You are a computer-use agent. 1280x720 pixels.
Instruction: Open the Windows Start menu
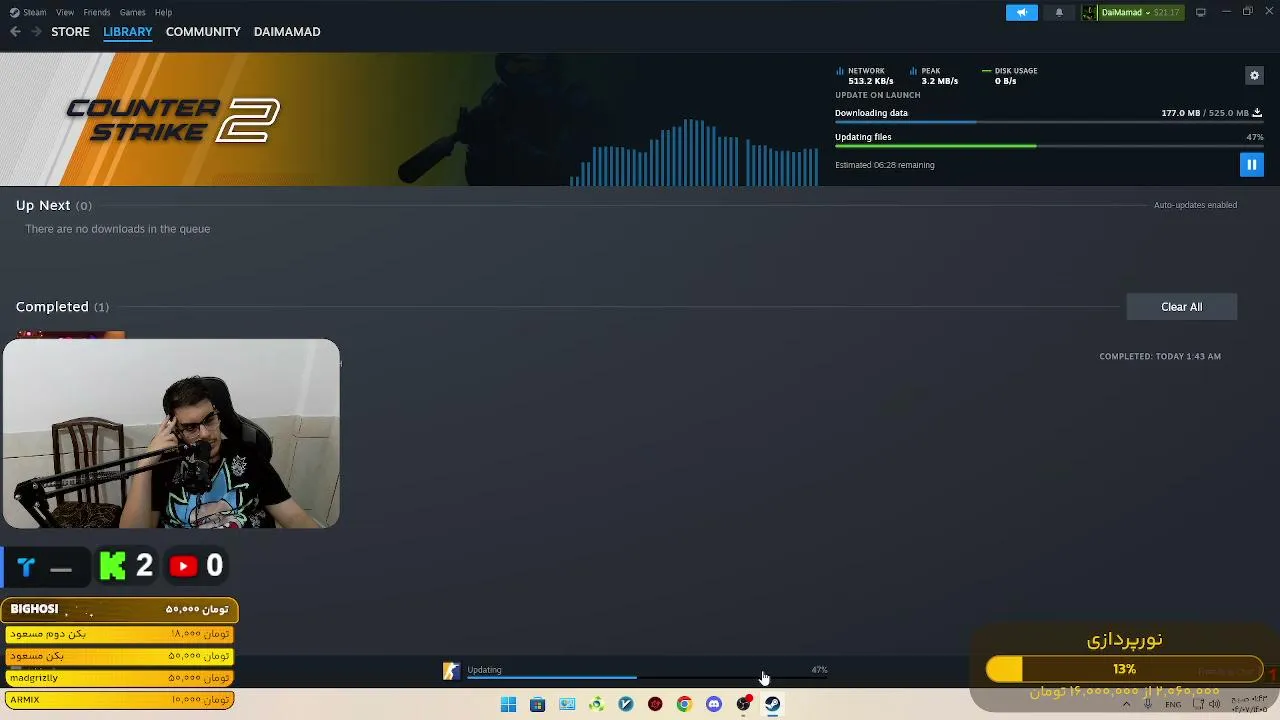pyautogui.click(x=508, y=705)
